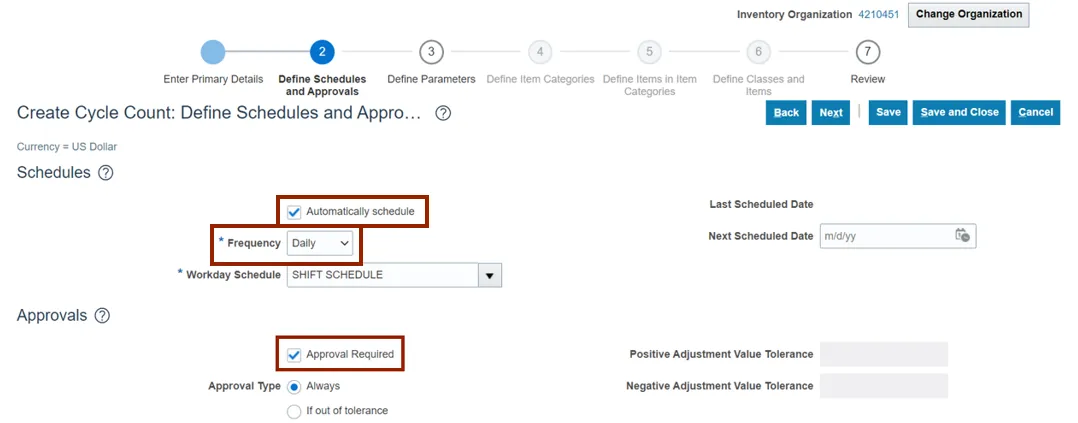Open the Enter Primary Details step label

coord(213,79)
